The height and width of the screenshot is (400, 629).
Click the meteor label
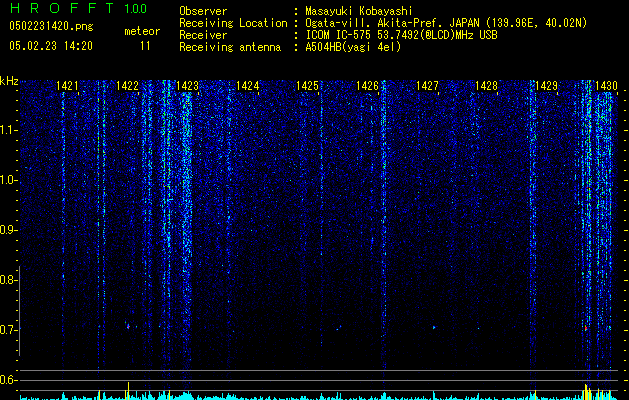coord(142,31)
